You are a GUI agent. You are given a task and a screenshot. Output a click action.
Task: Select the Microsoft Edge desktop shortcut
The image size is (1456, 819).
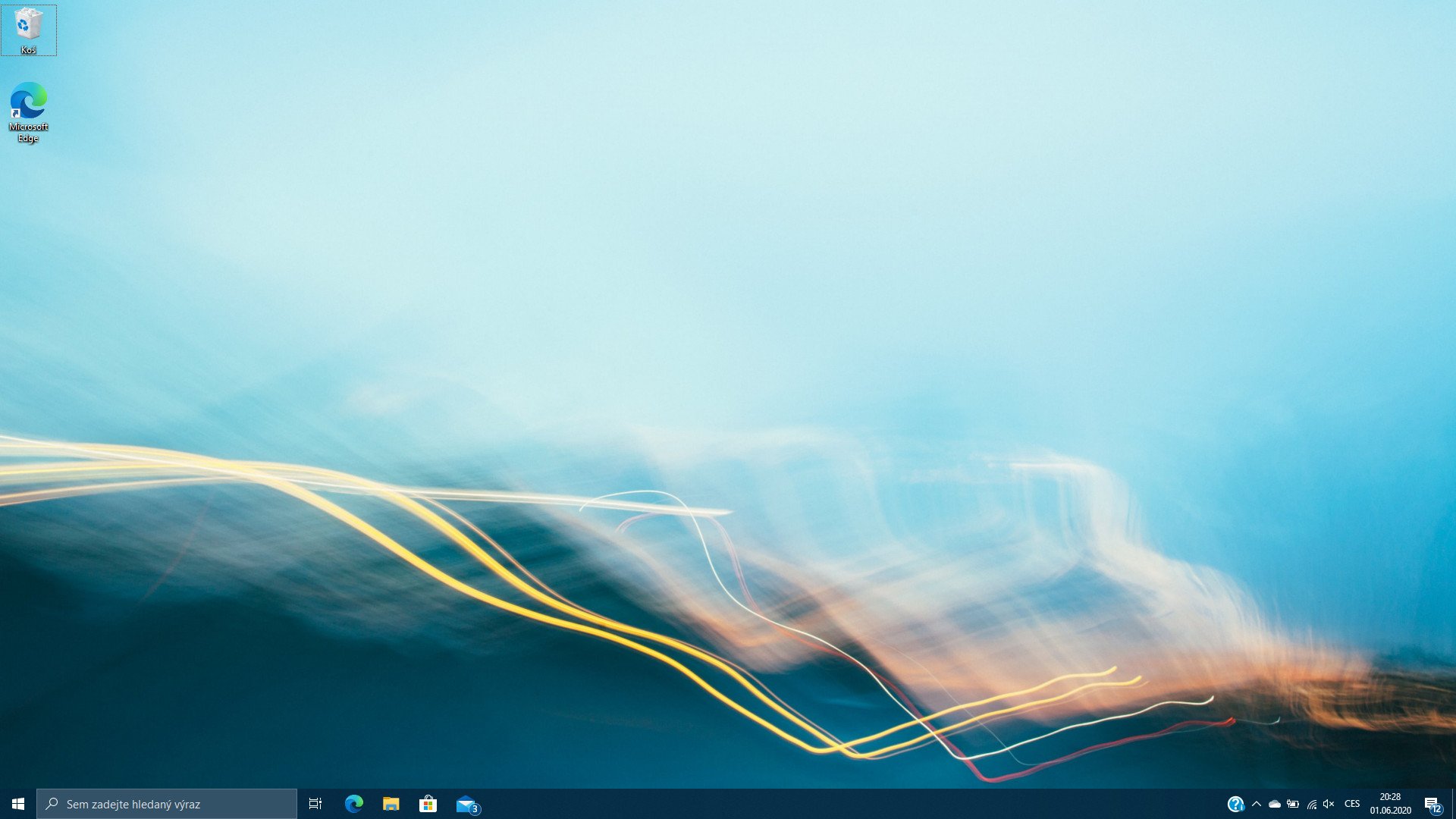tap(28, 112)
